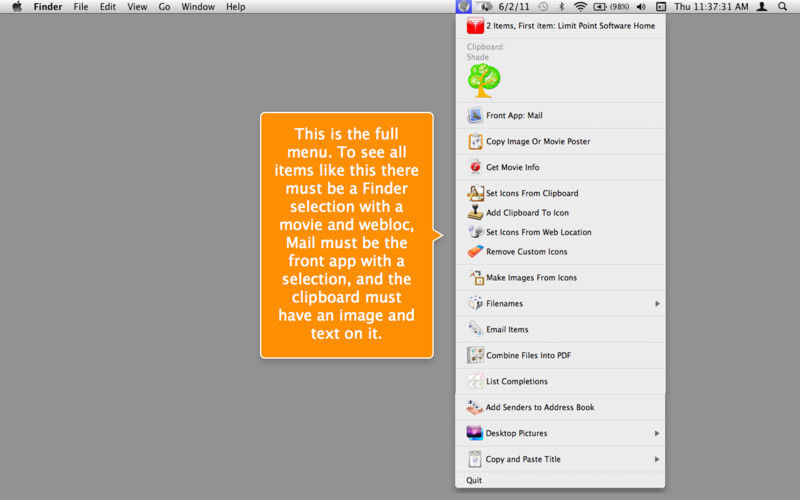Click the Copy and Paste Title clipboard icon
The image size is (800, 500).
pos(474,459)
